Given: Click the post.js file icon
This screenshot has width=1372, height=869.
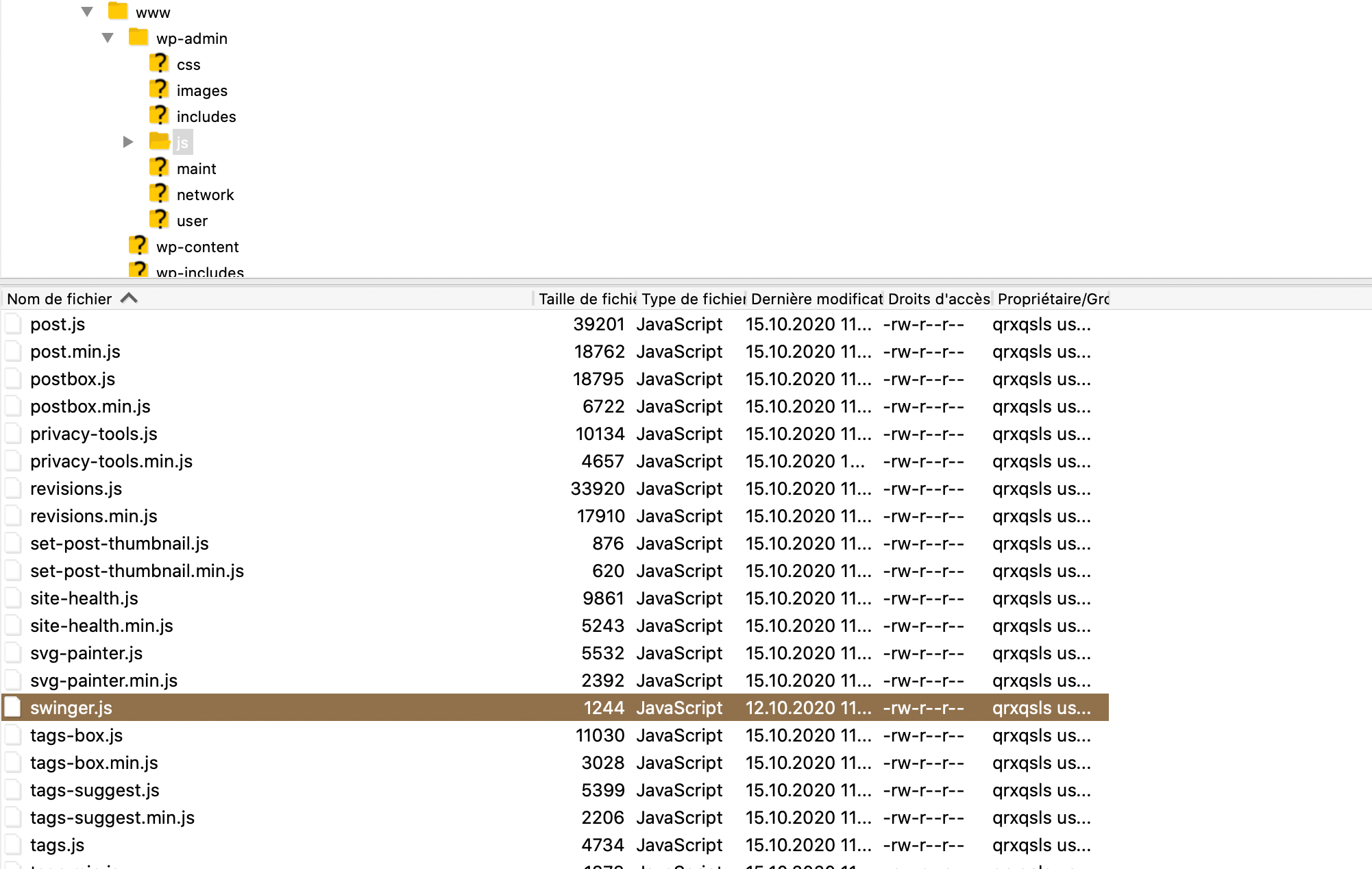Looking at the screenshot, I should 13,323.
